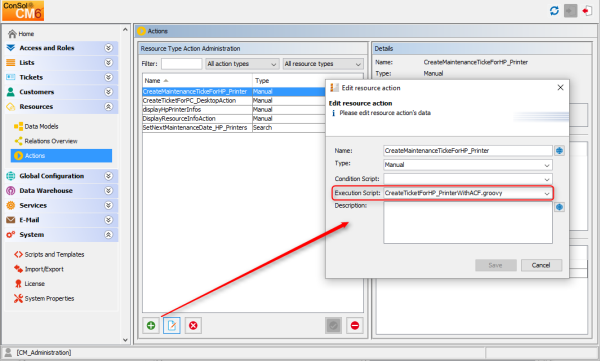Click the green add action icon
This screenshot has height=361, width=600.
(x=151, y=325)
